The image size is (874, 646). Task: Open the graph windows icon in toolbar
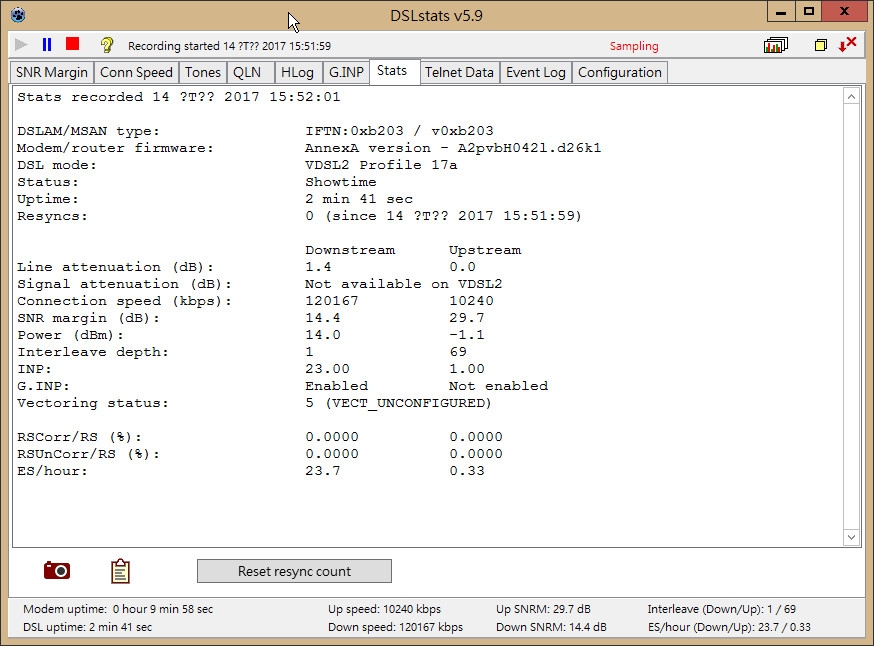(776, 45)
